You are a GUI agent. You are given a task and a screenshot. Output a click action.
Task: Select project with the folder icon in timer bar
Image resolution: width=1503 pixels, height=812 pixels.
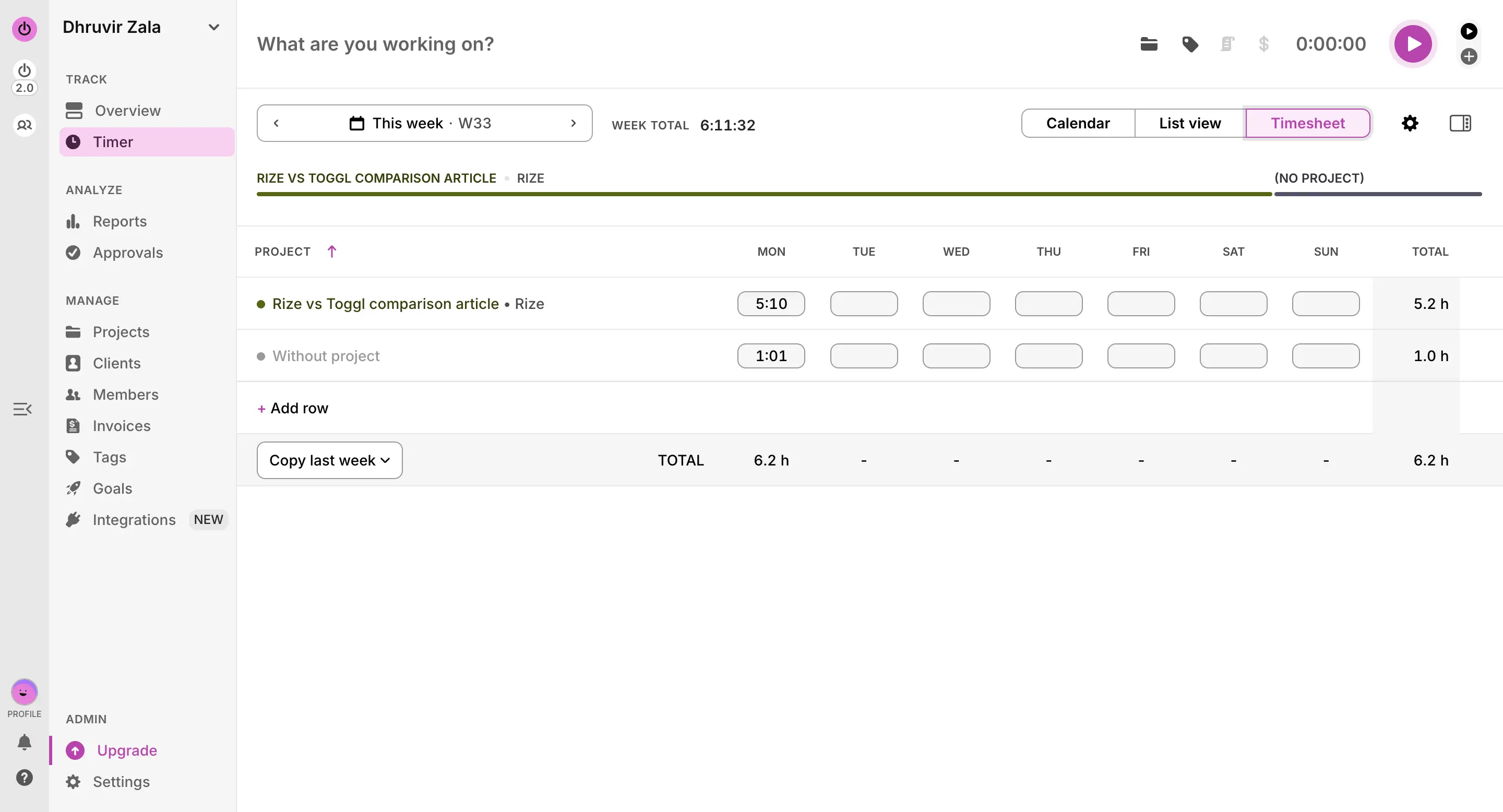point(1149,44)
